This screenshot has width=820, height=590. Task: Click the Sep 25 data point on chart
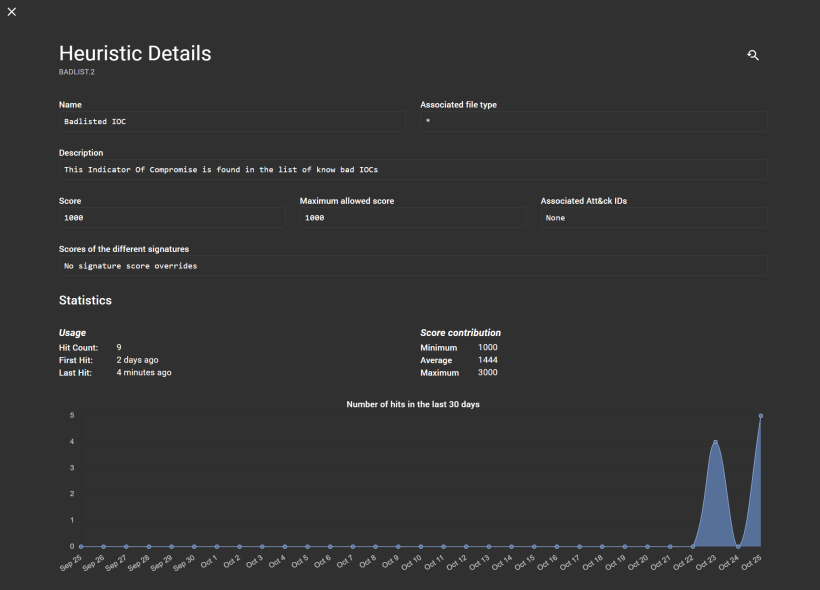point(81,546)
